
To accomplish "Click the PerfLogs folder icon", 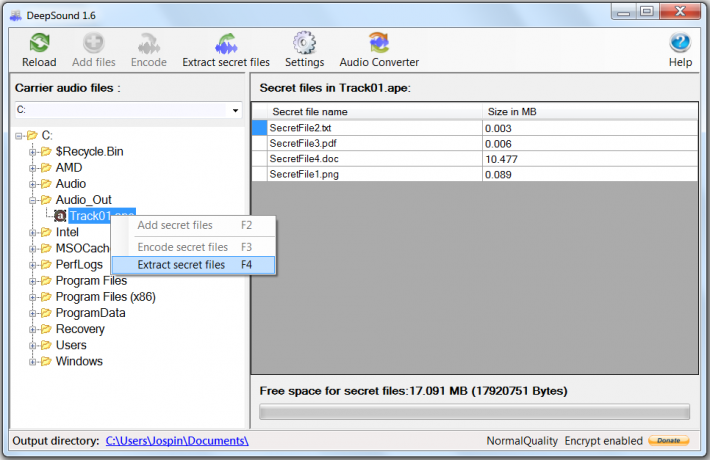I will (x=46, y=264).
